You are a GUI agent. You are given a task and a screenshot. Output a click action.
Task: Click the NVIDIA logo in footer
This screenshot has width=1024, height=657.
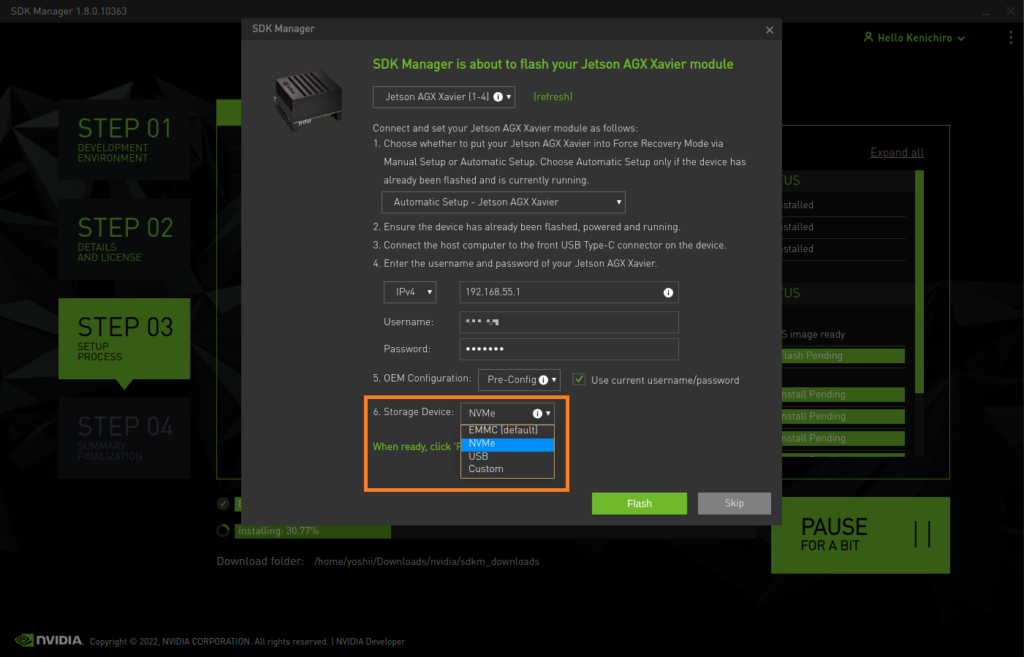click(x=49, y=640)
